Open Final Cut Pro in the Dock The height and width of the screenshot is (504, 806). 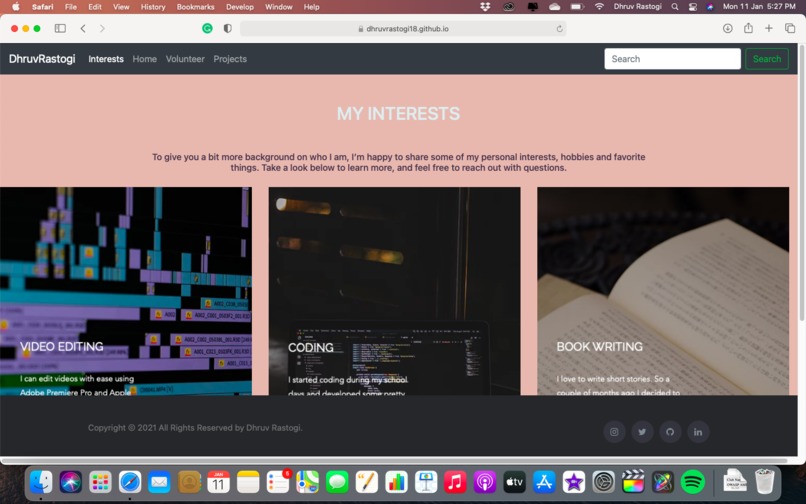(x=633, y=482)
